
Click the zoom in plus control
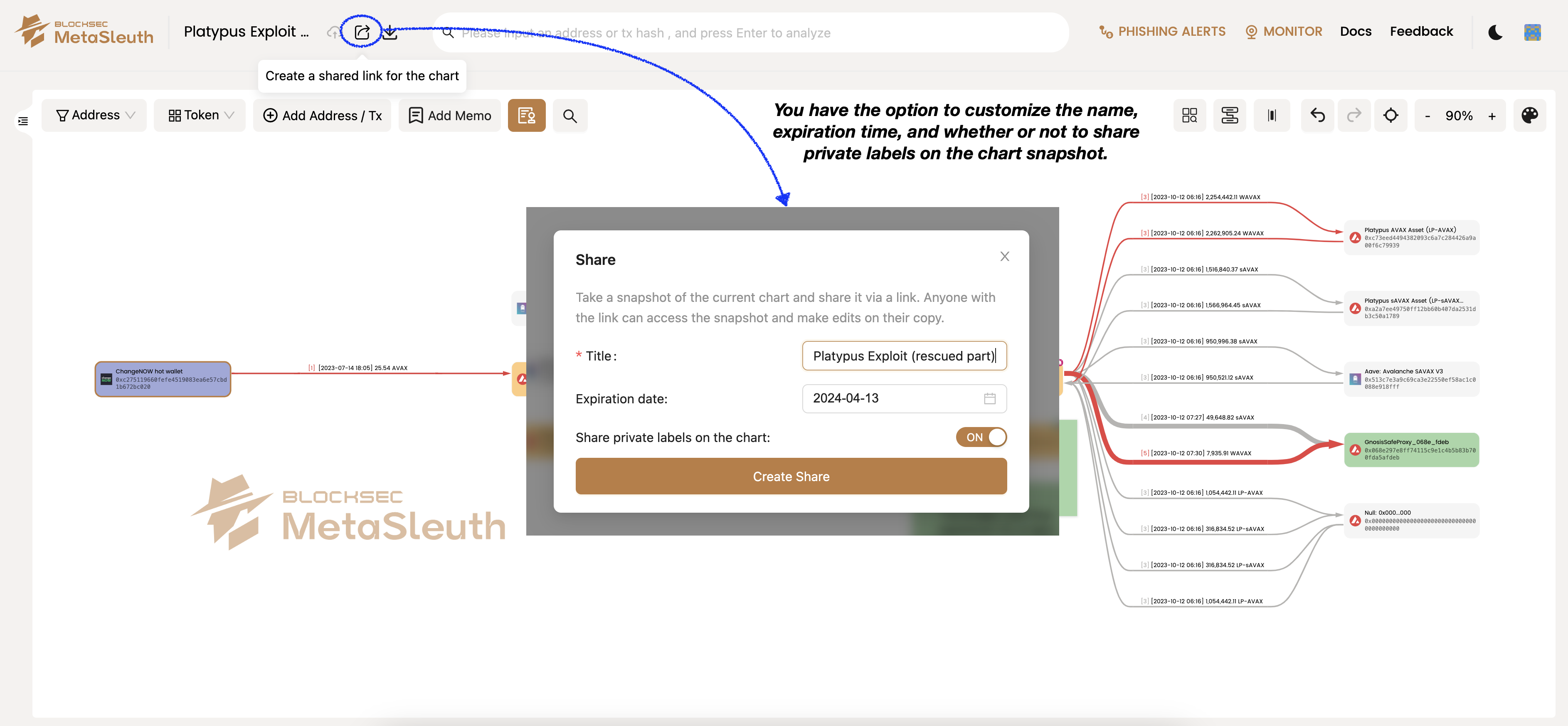click(x=1492, y=116)
